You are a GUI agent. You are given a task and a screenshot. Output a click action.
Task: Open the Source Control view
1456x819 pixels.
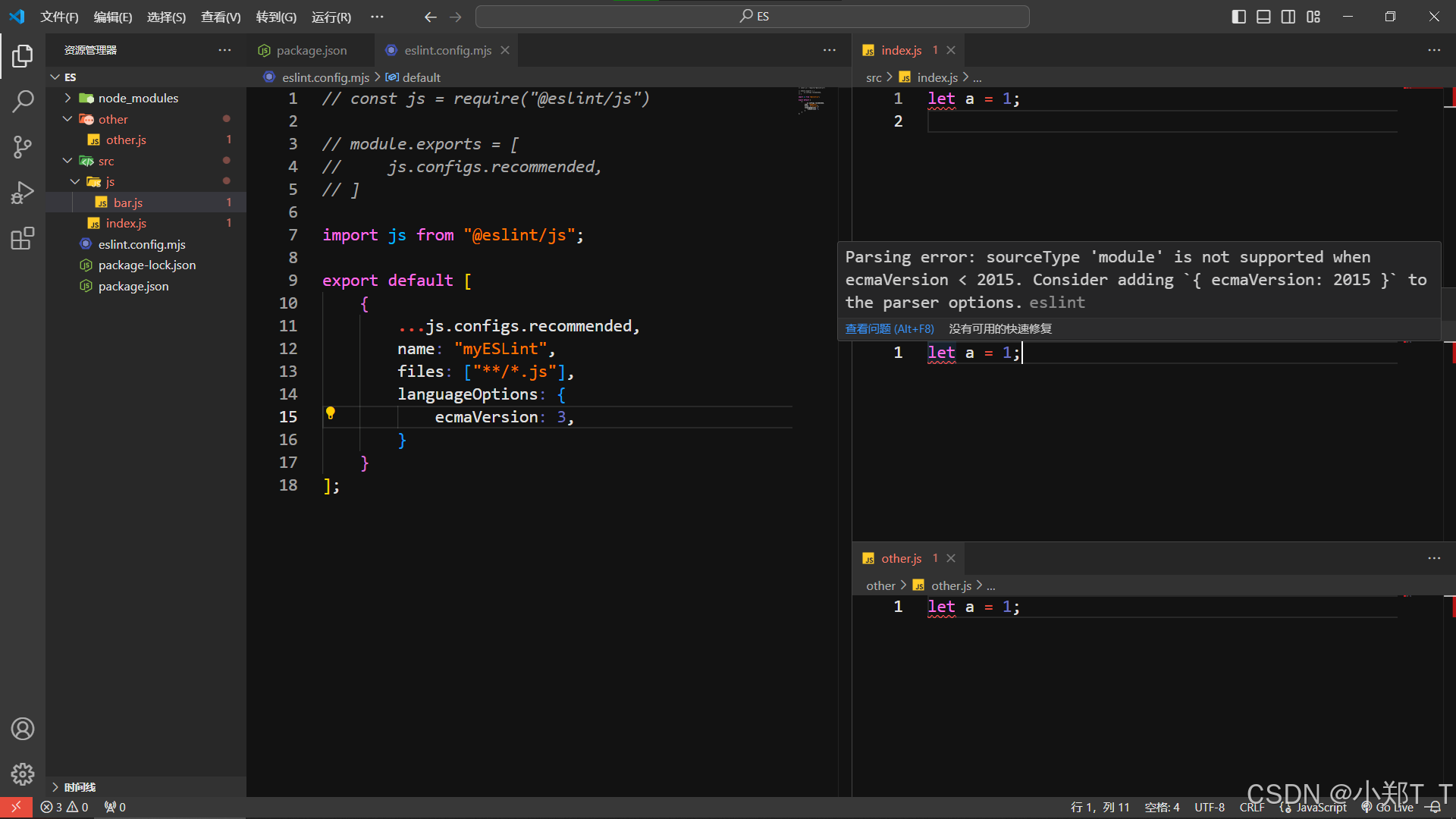23,147
